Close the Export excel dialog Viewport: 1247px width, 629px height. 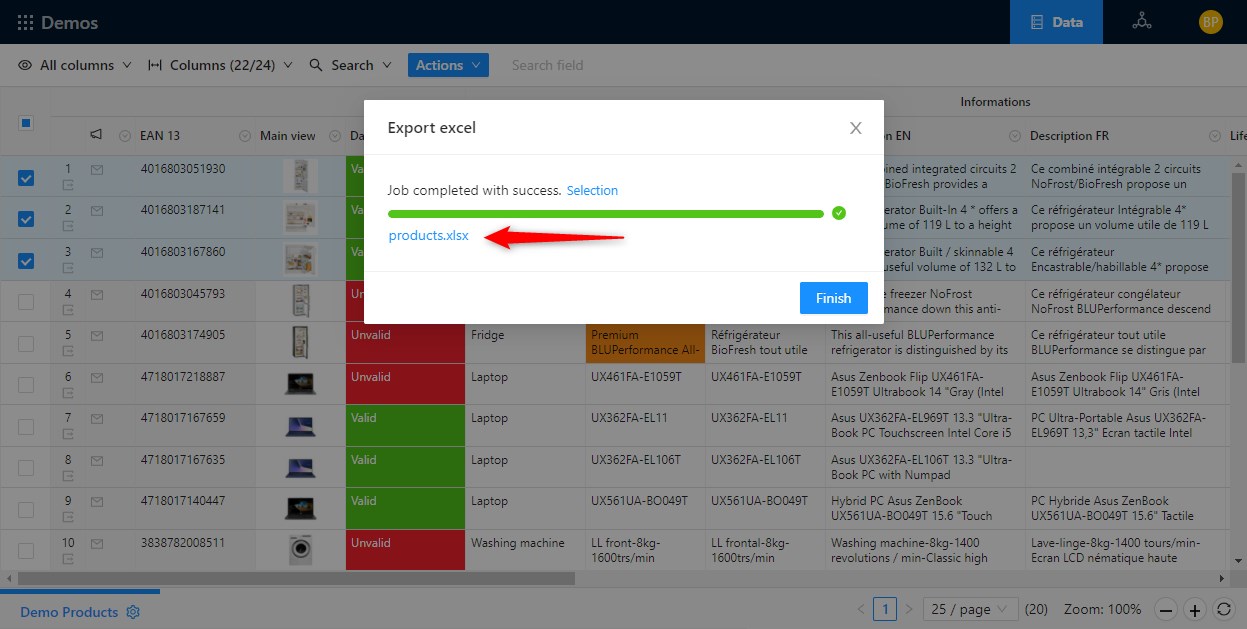(x=855, y=128)
